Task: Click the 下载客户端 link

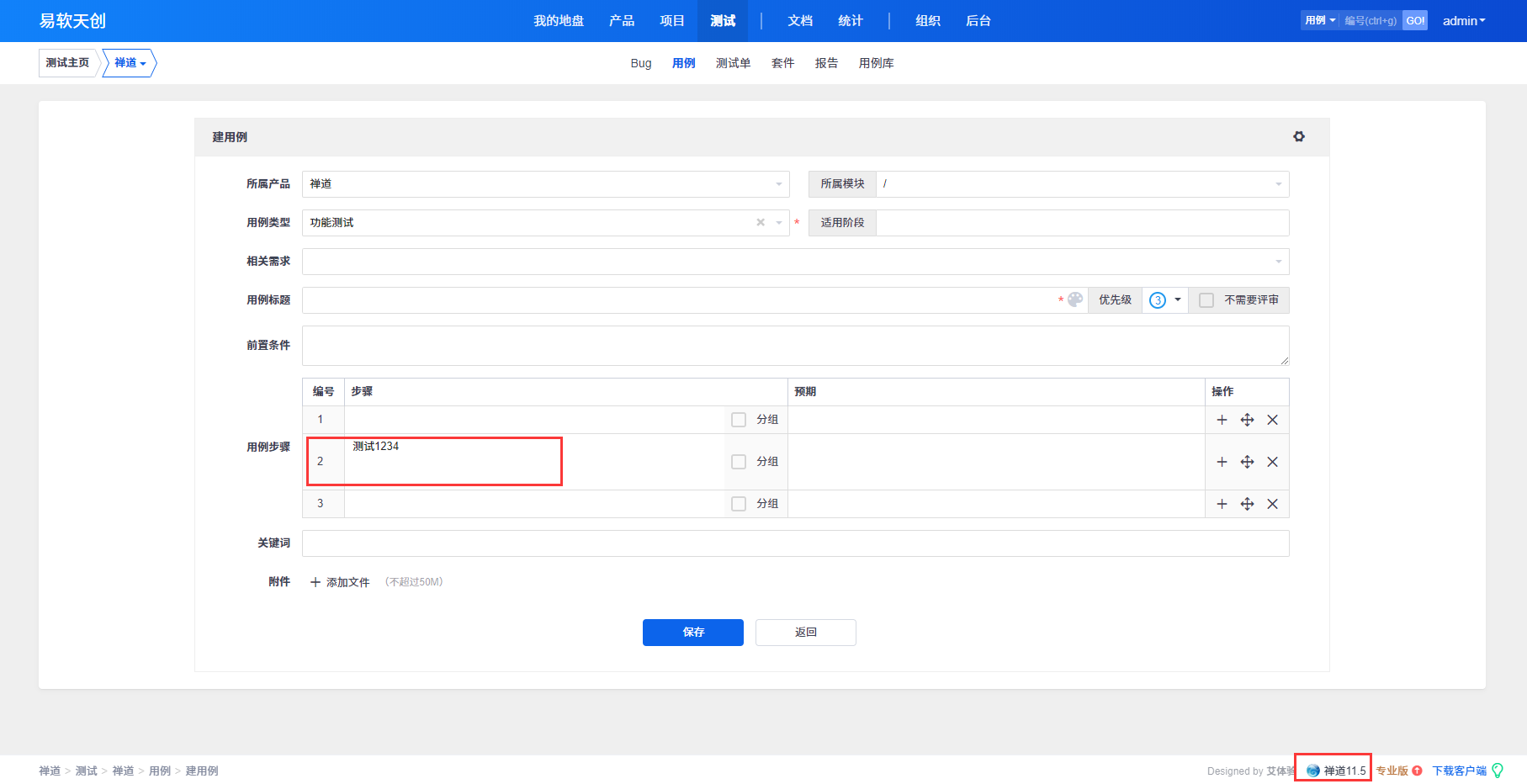Action: [x=1460, y=771]
